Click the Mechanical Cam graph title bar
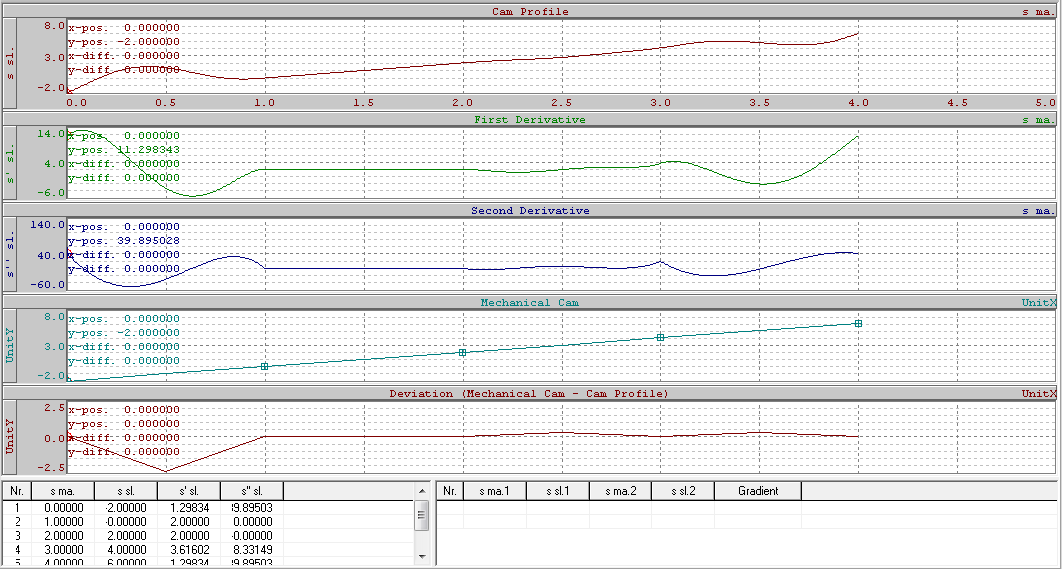 pos(530,302)
